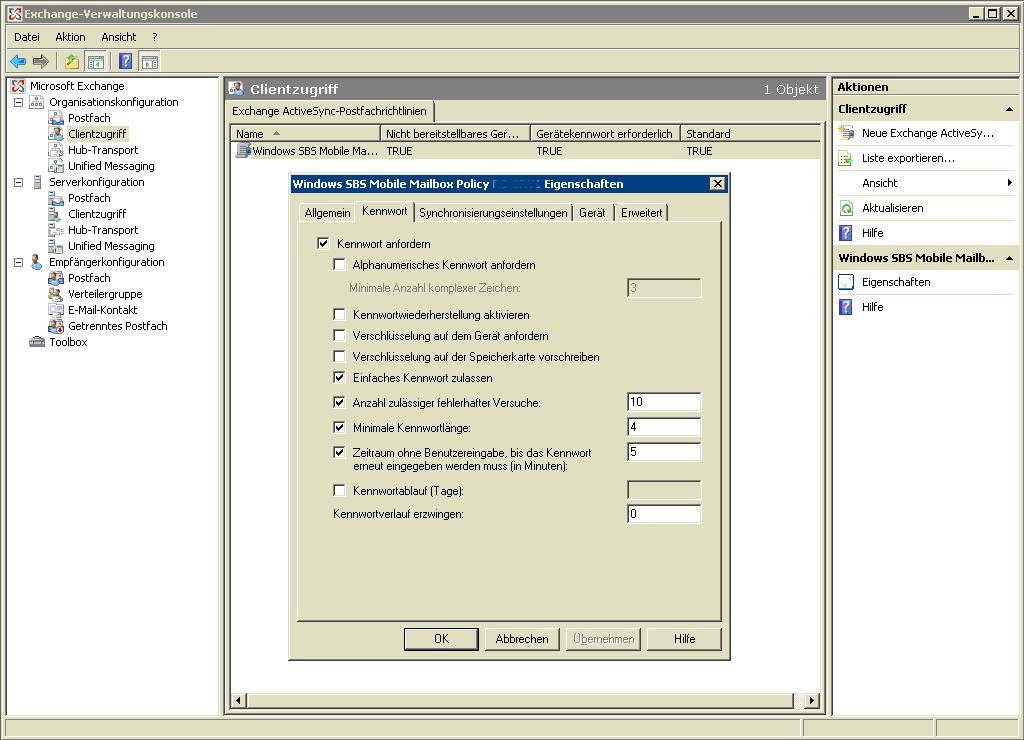1024x740 pixels.
Task: Open the Toolbox node icon
Action: coord(37,342)
